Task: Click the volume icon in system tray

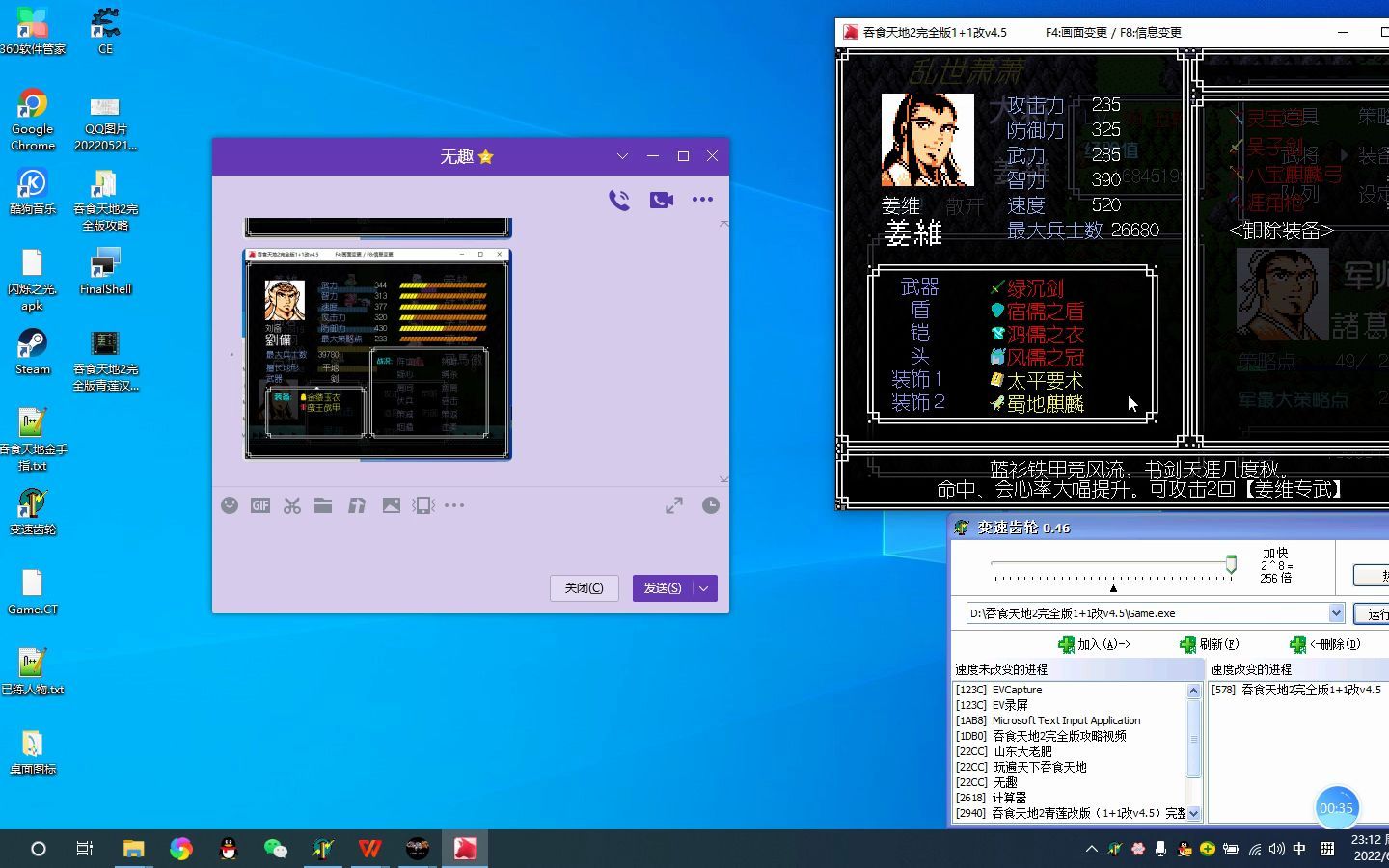Action: point(1276,849)
